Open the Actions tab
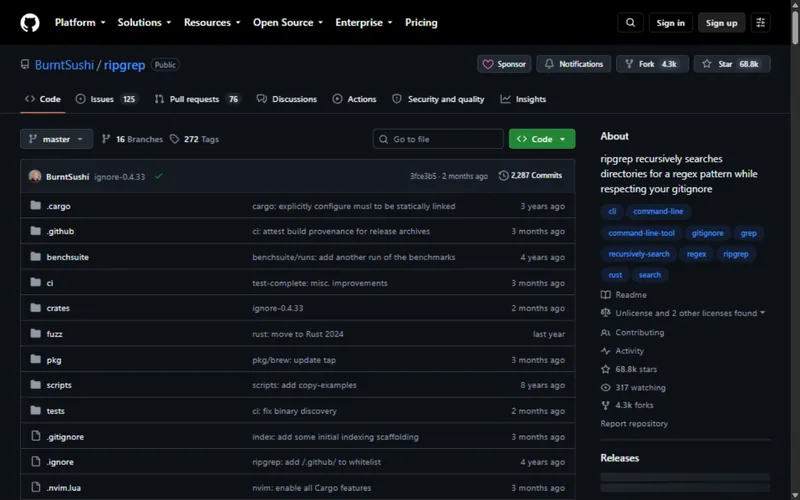 355,99
